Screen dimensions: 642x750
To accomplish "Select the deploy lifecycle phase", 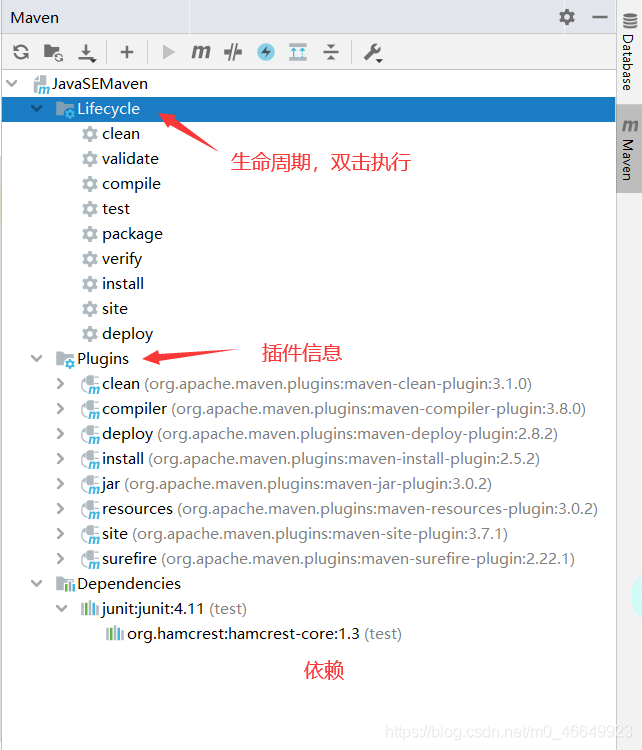I will pos(117,334).
